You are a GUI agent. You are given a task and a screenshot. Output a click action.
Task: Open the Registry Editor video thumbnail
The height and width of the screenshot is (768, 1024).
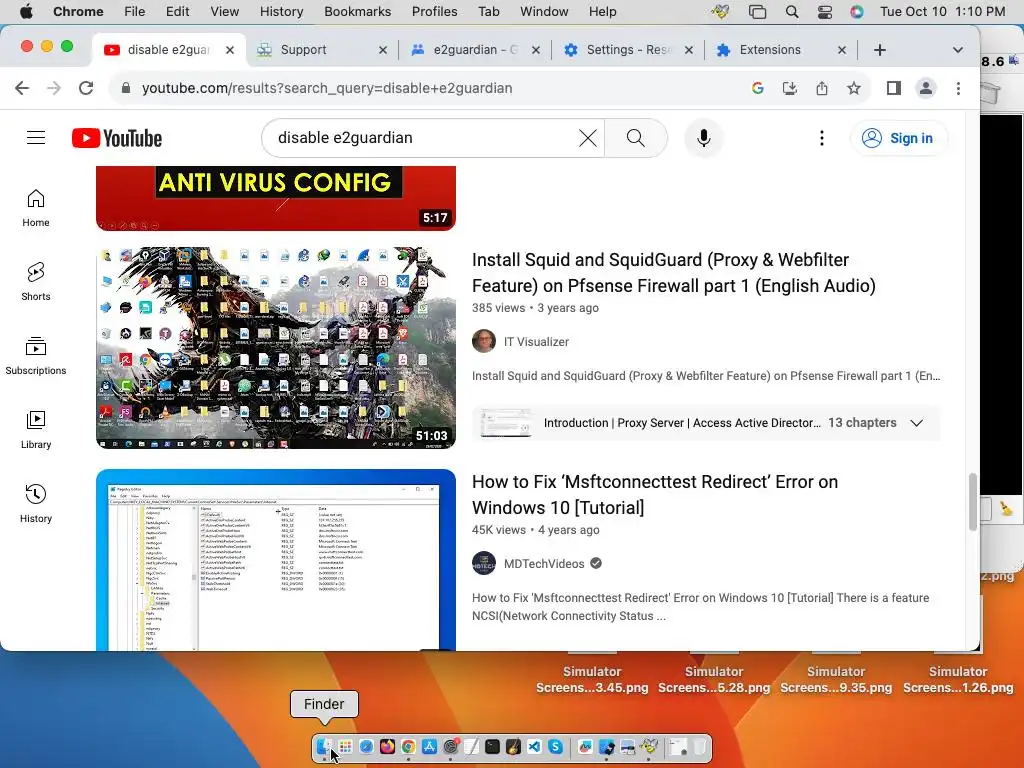[x=276, y=560]
